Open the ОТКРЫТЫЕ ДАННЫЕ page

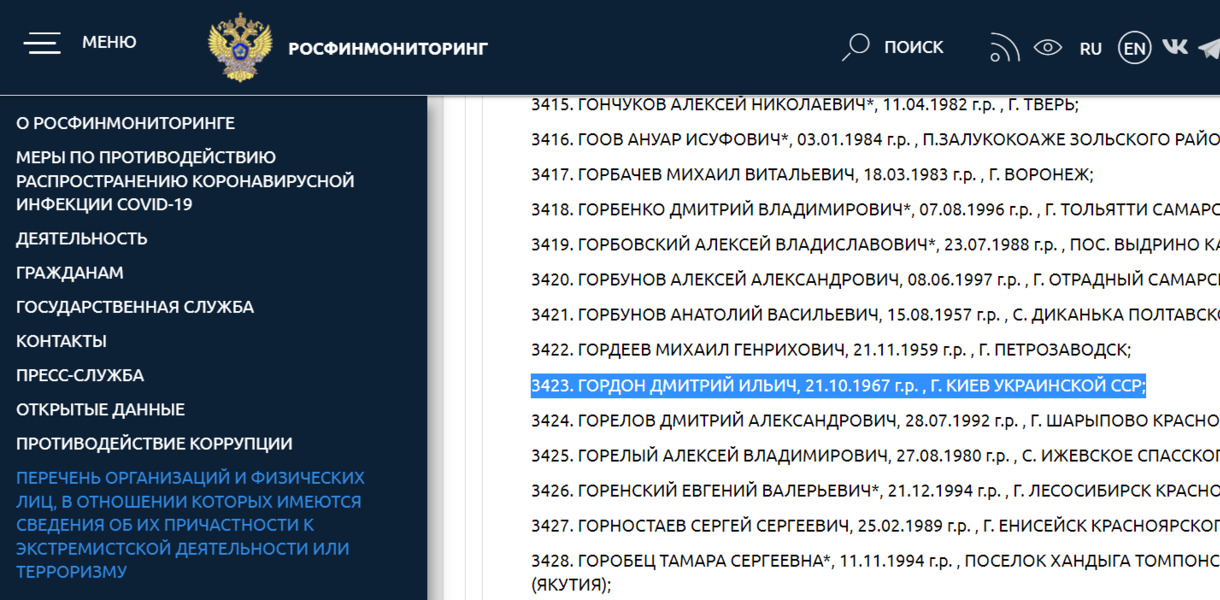(99, 409)
